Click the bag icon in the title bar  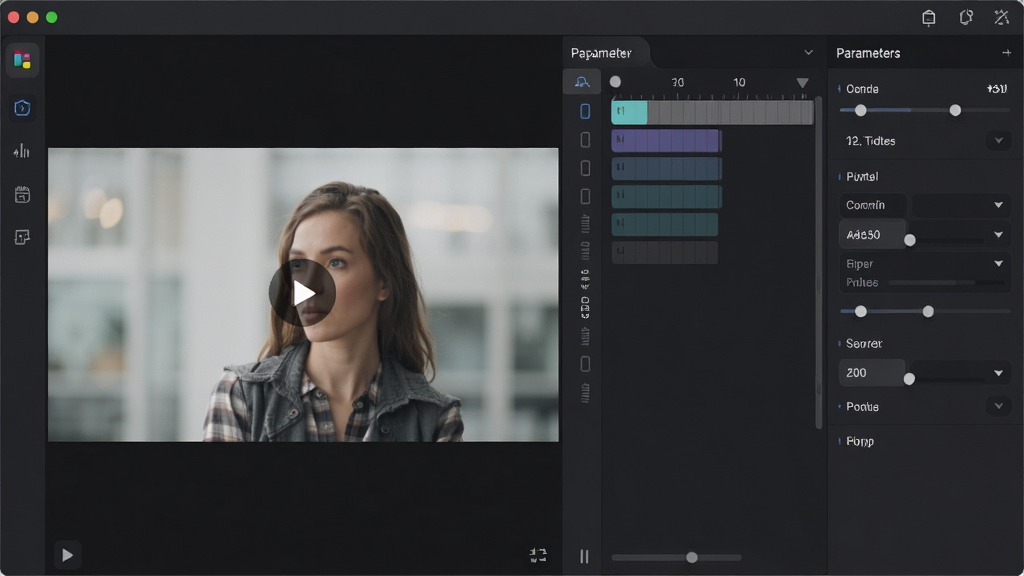tap(929, 18)
